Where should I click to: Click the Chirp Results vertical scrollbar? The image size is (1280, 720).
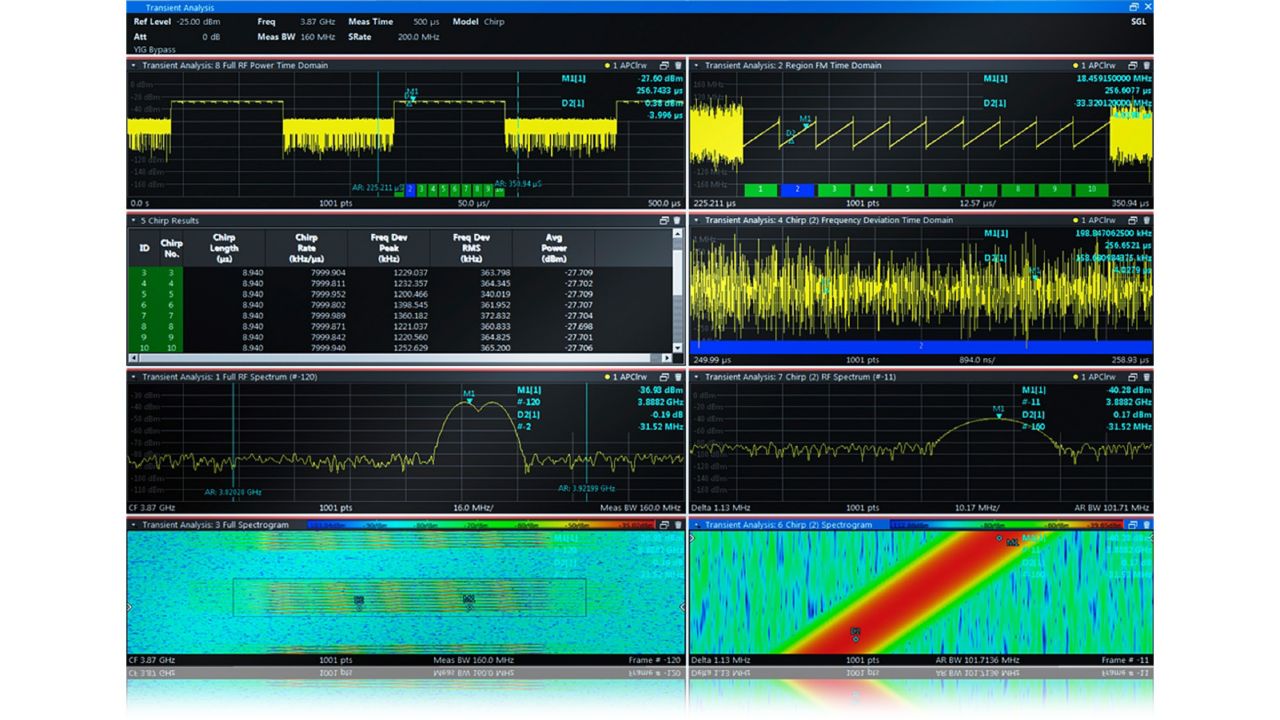(x=678, y=290)
